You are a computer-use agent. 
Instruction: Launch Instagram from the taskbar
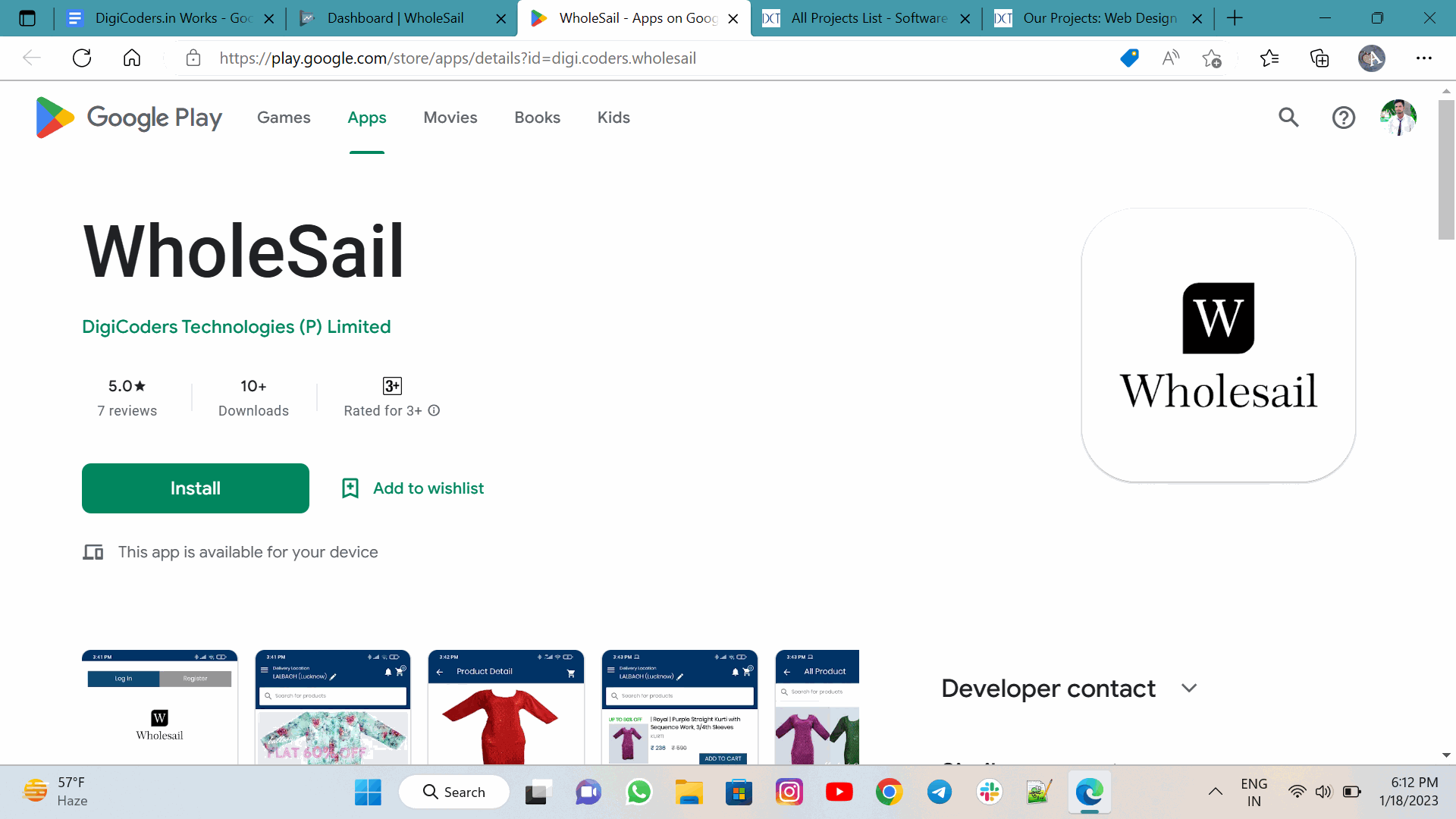[789, 792]
